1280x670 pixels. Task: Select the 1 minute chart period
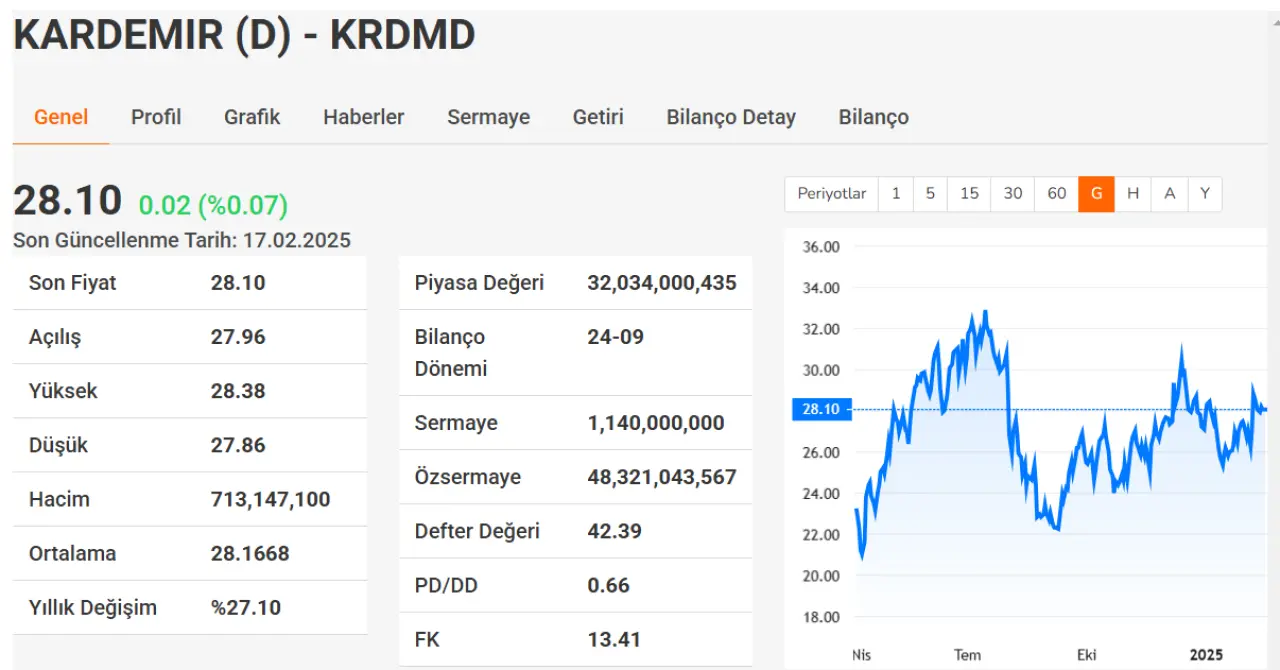(x=896, y=194)
